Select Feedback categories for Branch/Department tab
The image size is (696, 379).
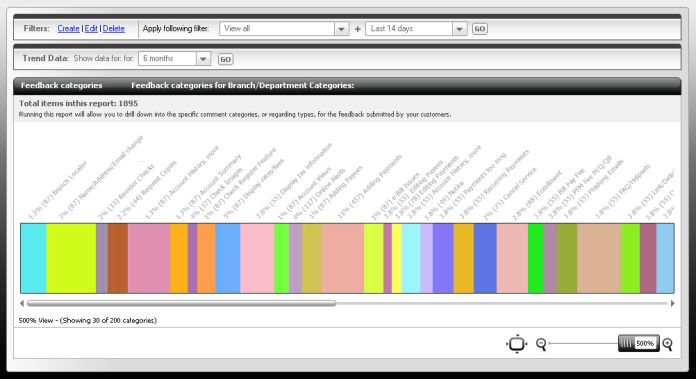242,85
